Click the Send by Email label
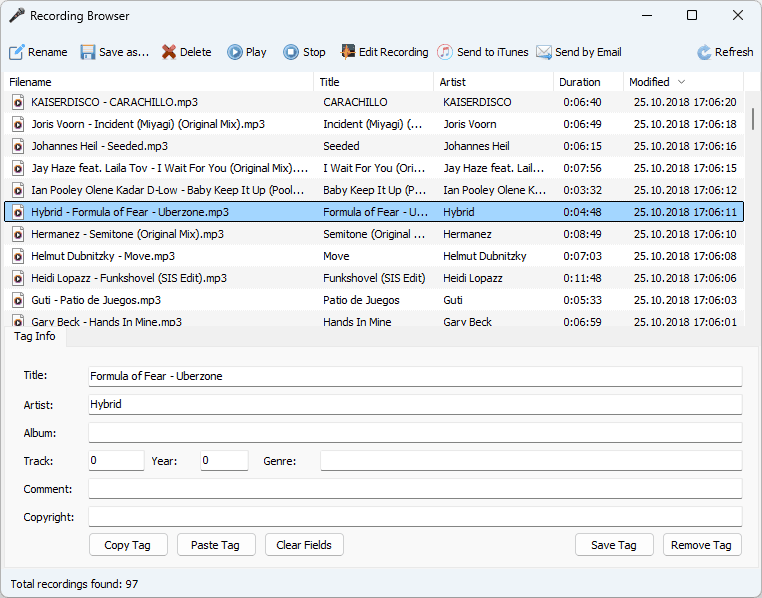The height and width of the screenshot is (598, 762). pyautogui.click(x=588, y=52)
